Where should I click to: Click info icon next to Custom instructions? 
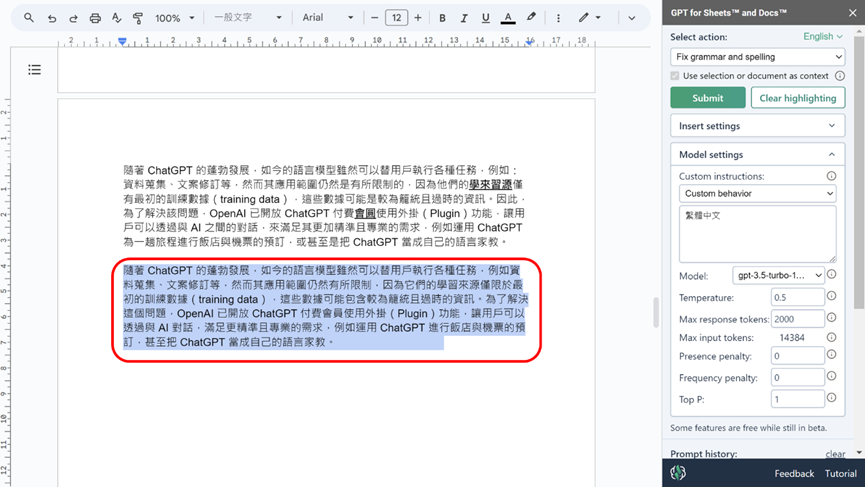click(x=831, y=176)
